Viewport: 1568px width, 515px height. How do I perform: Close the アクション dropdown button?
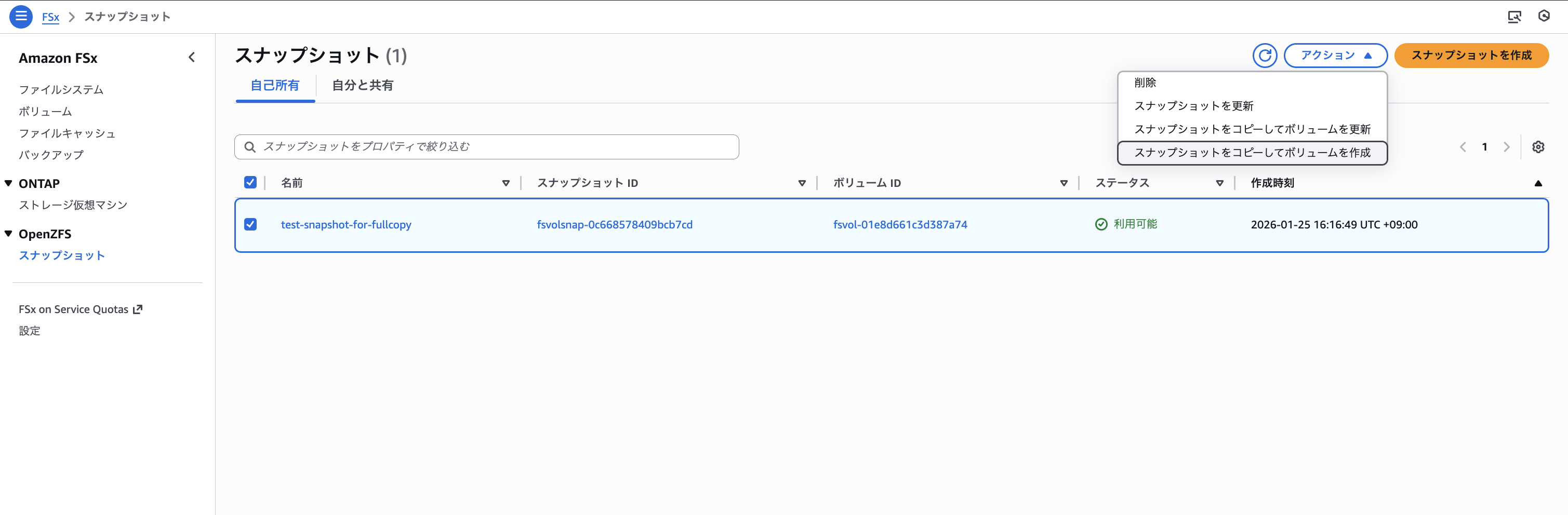click(1335, 56)
